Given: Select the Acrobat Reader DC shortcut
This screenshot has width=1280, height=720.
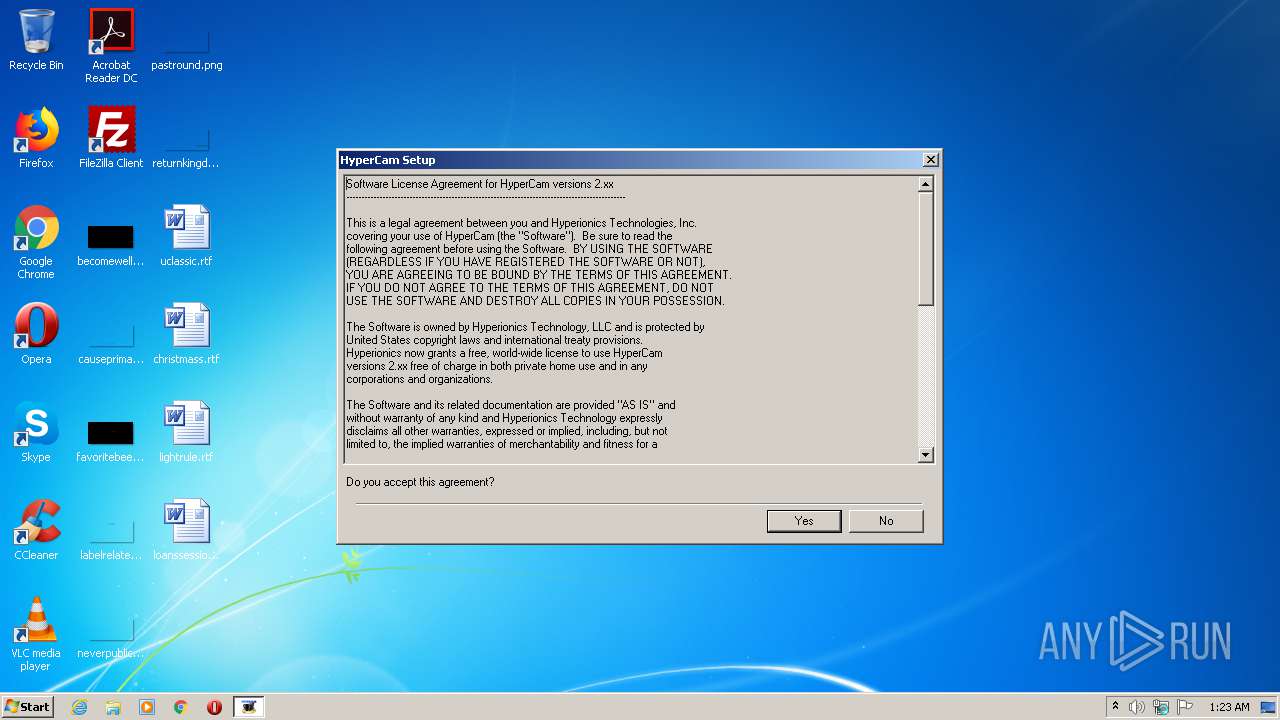Looking at the screenshot, I should [x=111, y=46].
